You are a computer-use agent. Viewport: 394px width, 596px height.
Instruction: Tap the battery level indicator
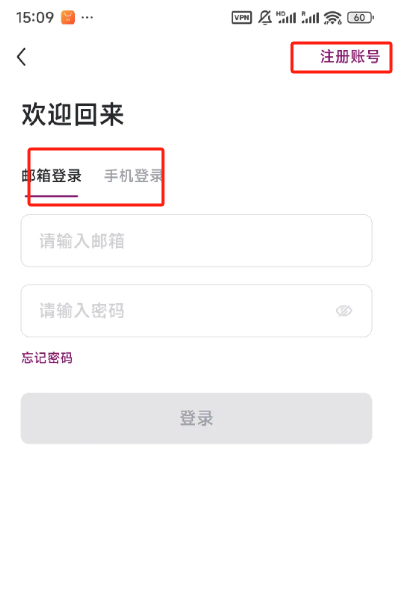point(360,17)
